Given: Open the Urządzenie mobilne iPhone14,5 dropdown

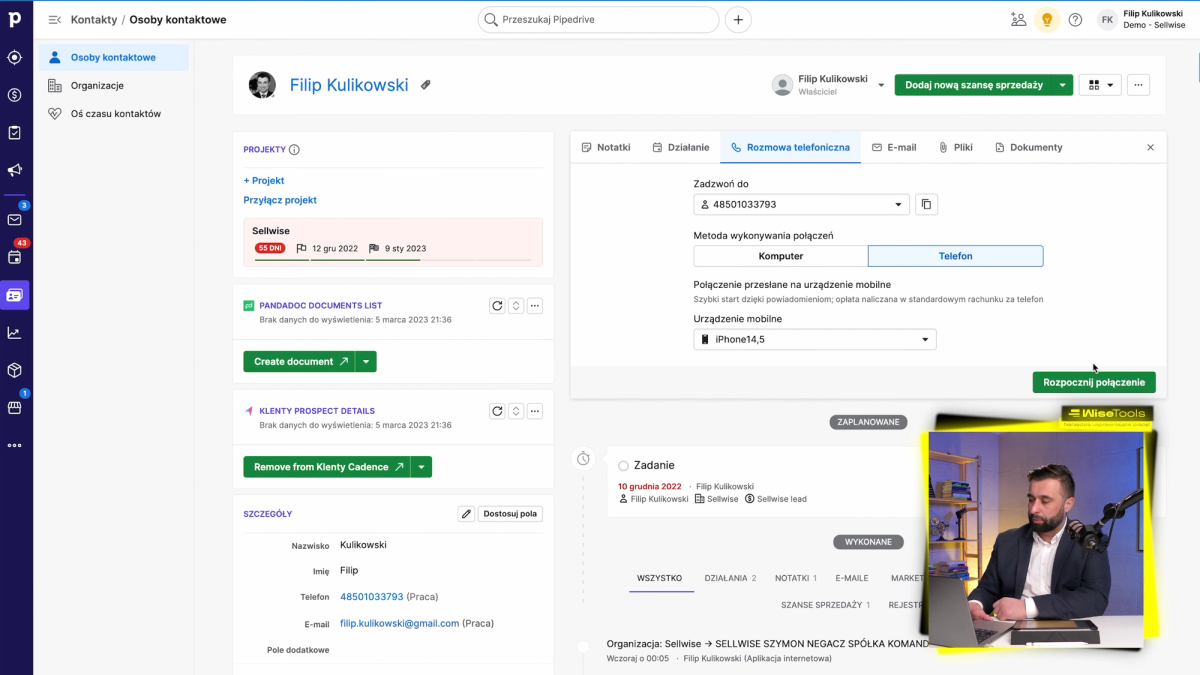Looking at the screenshot, I should tap(815, 339).
